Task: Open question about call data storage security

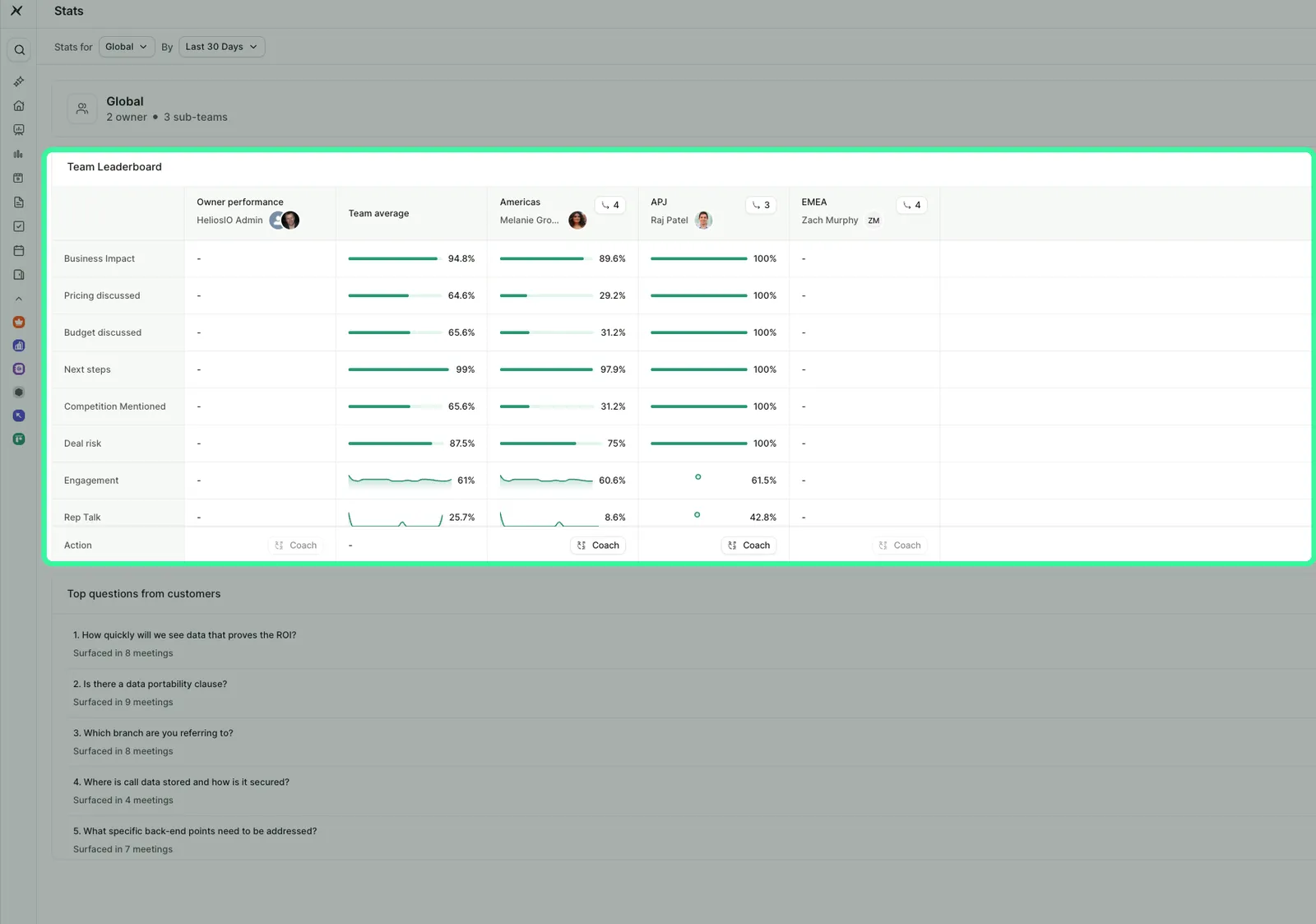Action: 181,782
